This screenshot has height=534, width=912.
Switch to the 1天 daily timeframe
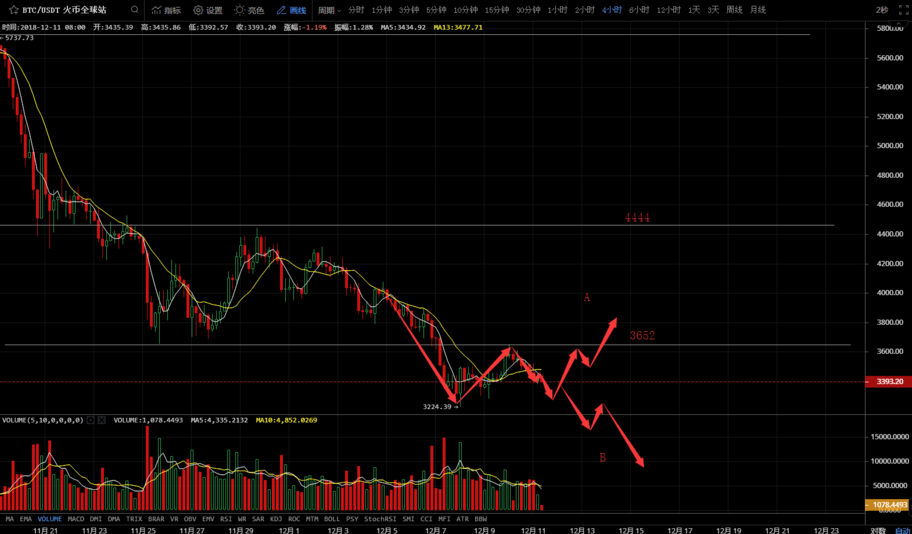point(694,10)
